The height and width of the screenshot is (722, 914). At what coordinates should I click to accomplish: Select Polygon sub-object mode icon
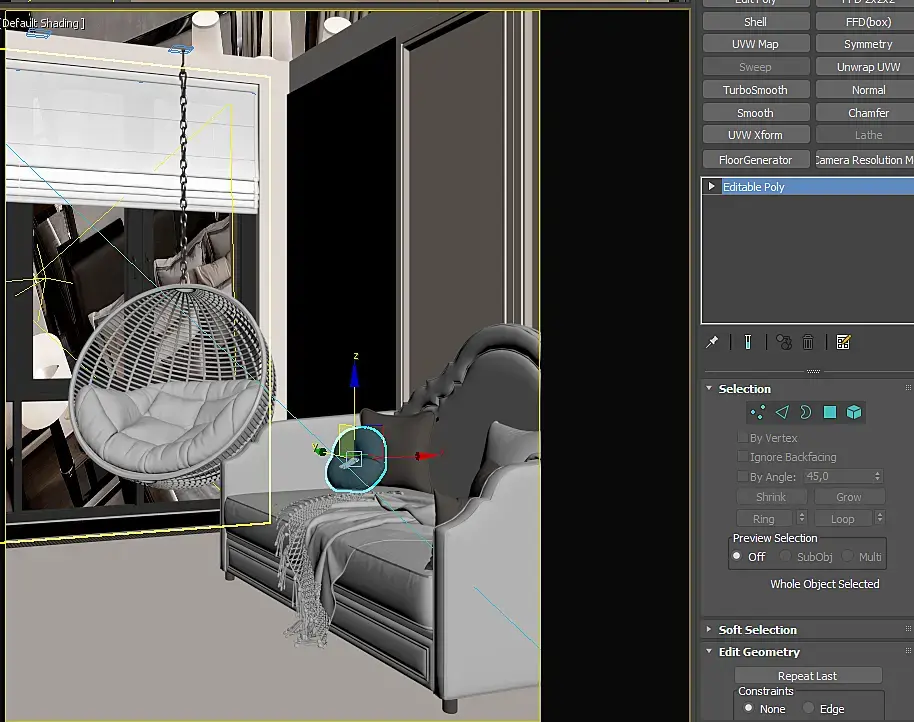tap(829, 413)
